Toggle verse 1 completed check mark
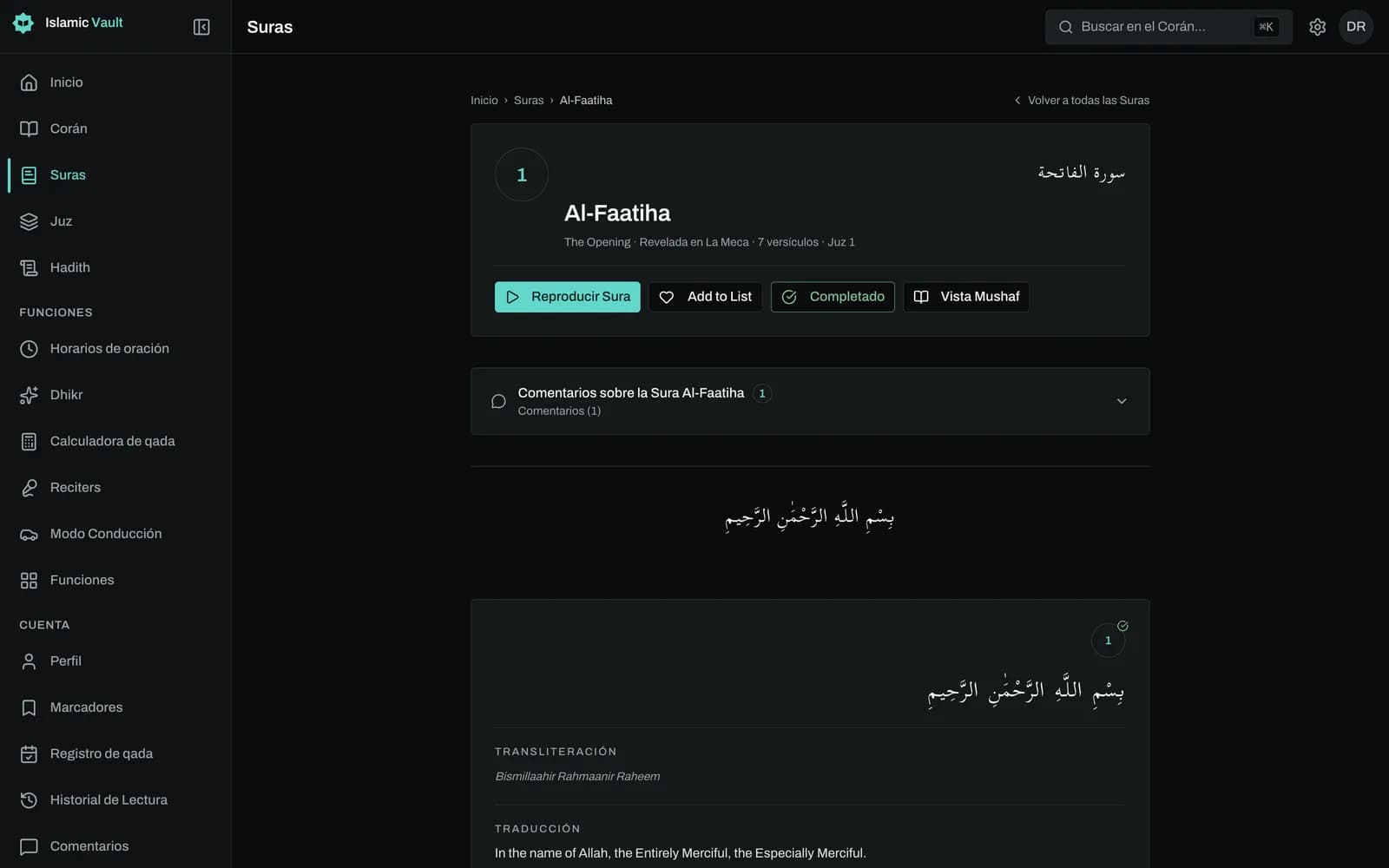The height and width of the screenshot is (868, 1389). [1122, 626]
